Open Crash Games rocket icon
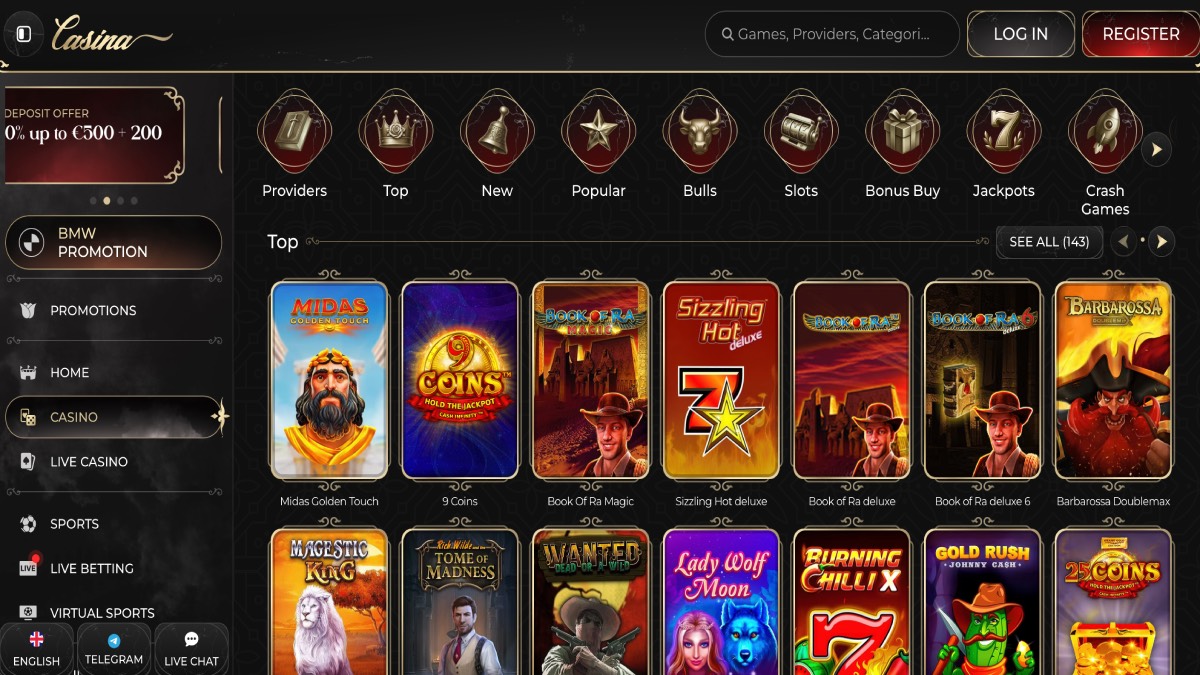 coord(1105,132)
